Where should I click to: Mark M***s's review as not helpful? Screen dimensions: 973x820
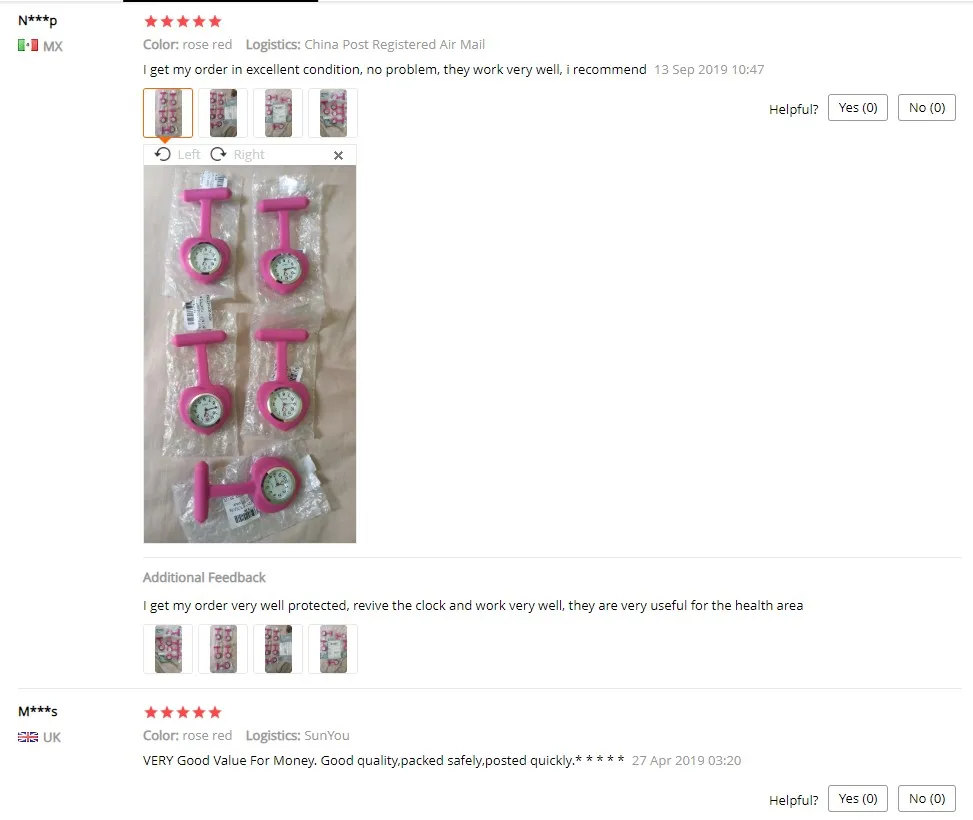(926, 799)
